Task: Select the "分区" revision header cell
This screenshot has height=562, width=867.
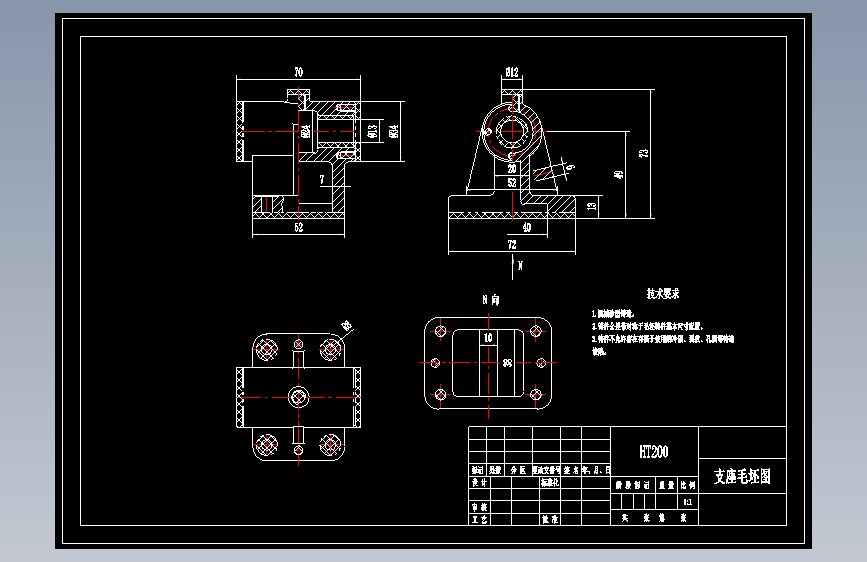Action: point(518,470)
